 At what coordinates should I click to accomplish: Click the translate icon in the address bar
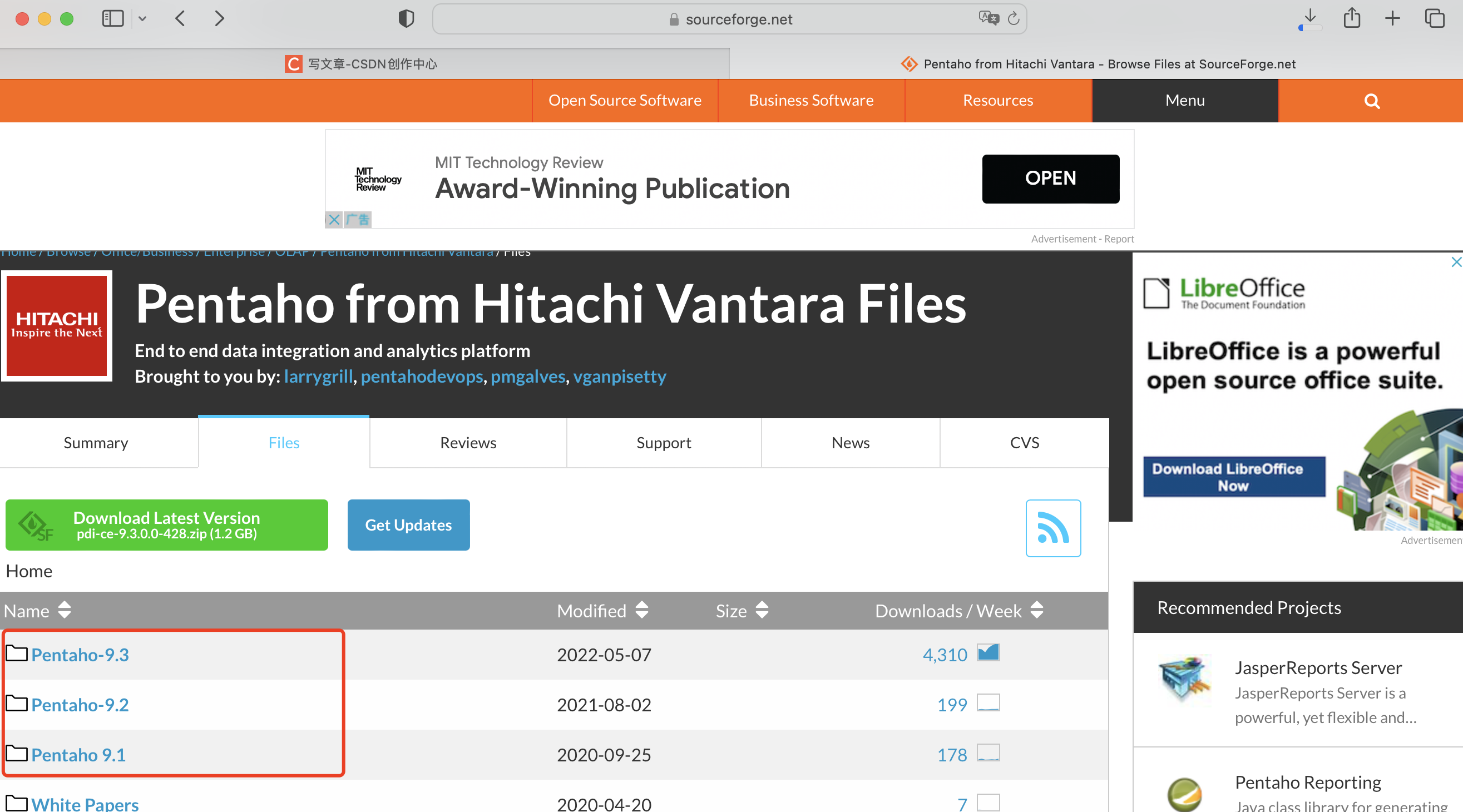(988, 18)
